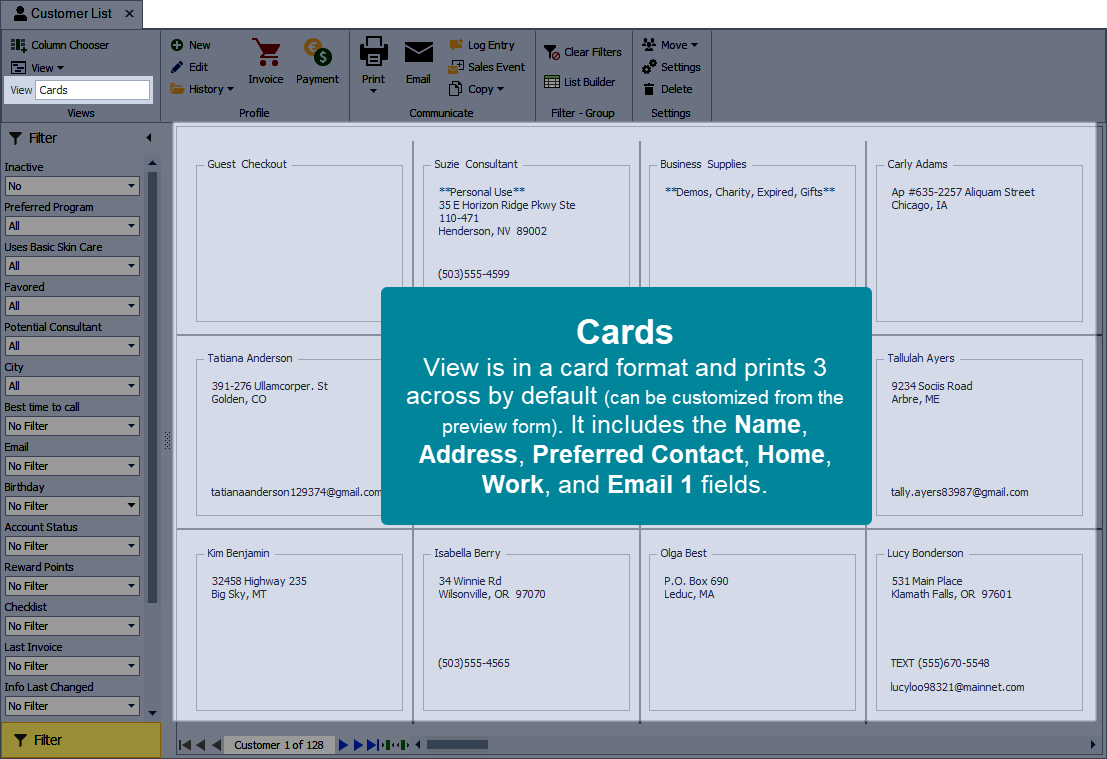Open the Invoice tool
Image resolution: width=1107 pixels, height=759 pixels.
point(266,62)
